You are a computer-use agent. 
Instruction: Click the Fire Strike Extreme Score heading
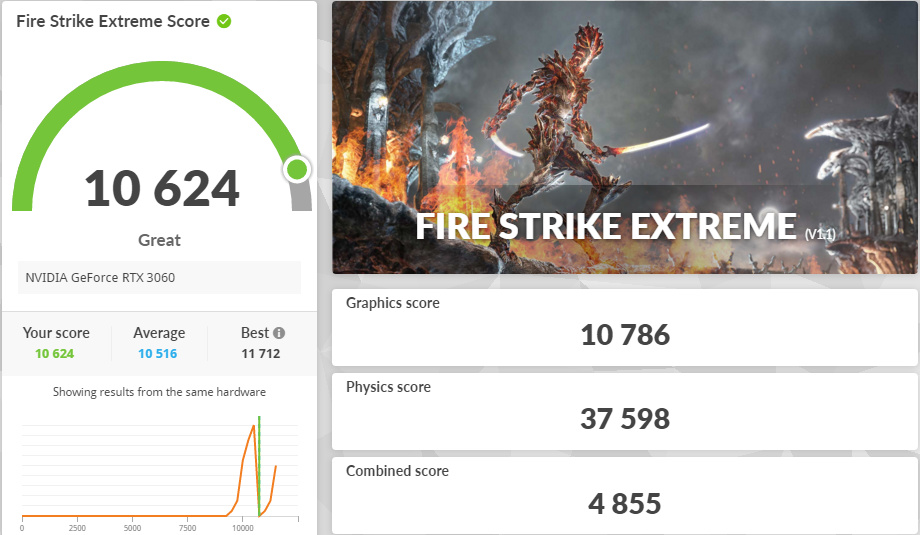(x=113, y=21)
